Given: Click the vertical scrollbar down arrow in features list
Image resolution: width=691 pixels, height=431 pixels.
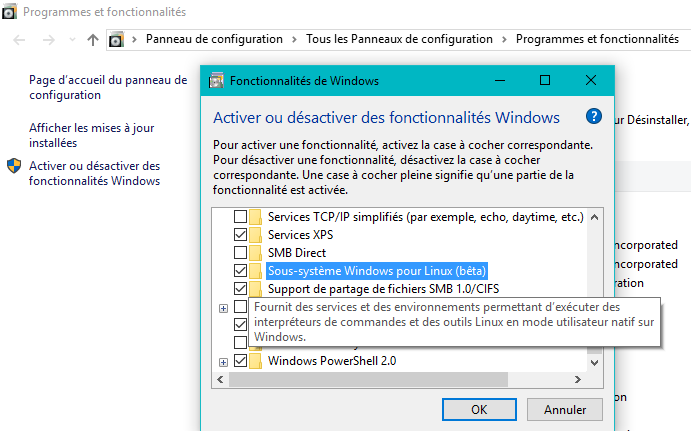Looking at the screenshot, I should (594, 363).
